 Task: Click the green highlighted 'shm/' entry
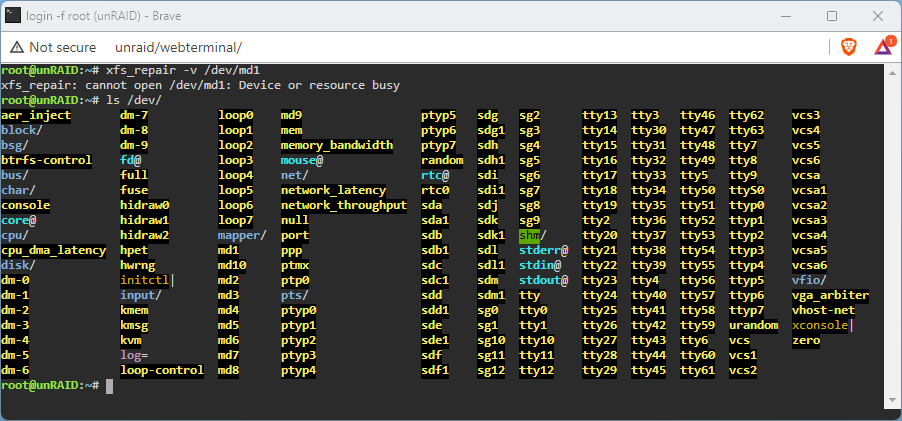(x=533, y=235)
